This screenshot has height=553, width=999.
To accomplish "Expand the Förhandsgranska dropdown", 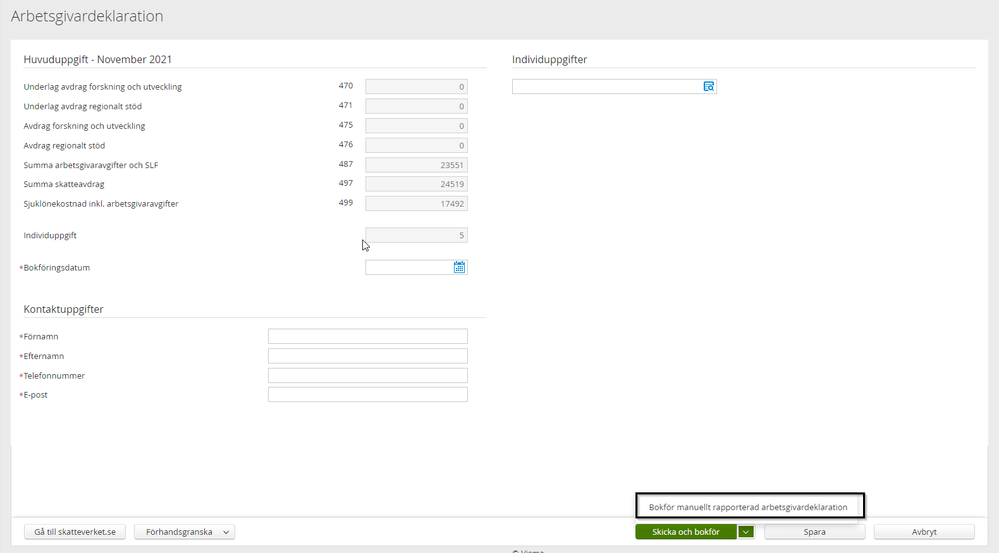I will (x=226, y=532).
